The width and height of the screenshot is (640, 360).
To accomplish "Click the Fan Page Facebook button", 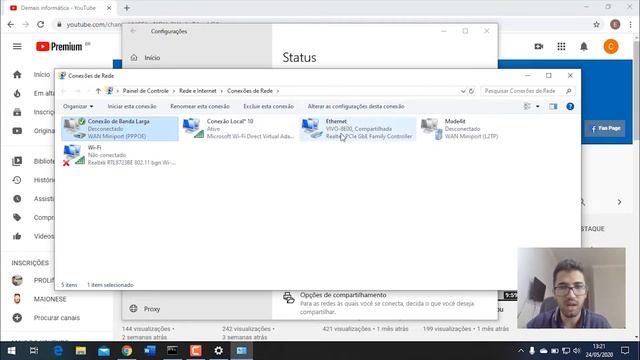I will pyautogui.click(x=605, y=129).
